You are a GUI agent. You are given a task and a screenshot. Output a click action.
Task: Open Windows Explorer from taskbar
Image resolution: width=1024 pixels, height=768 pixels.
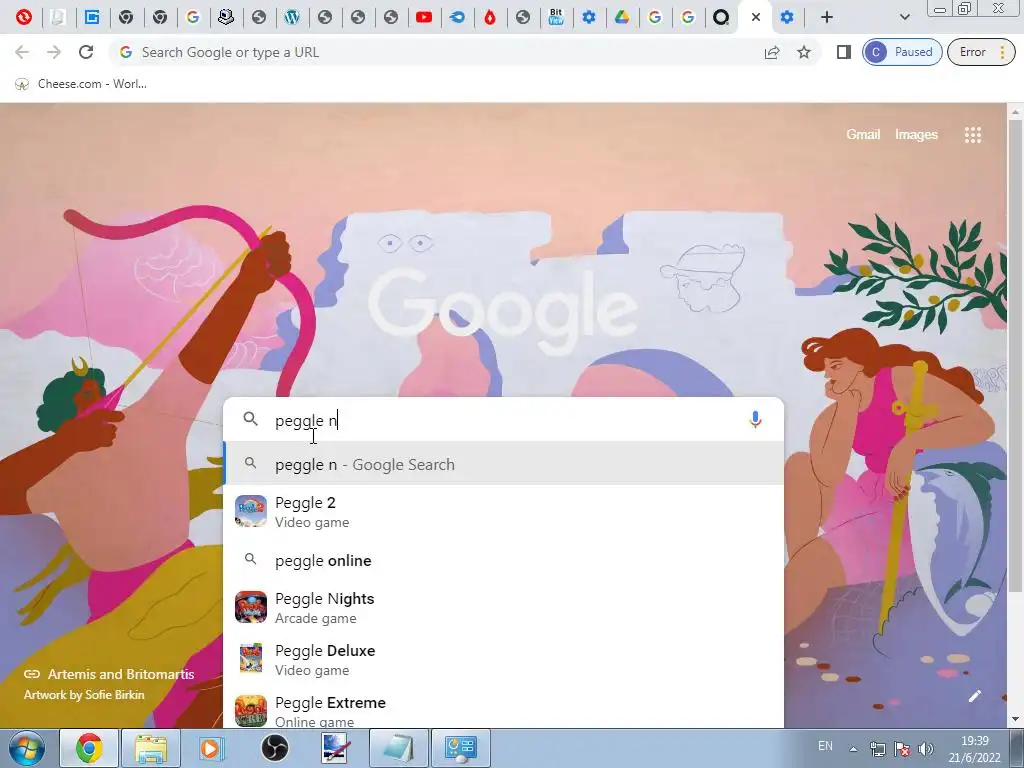click(151, 748)
